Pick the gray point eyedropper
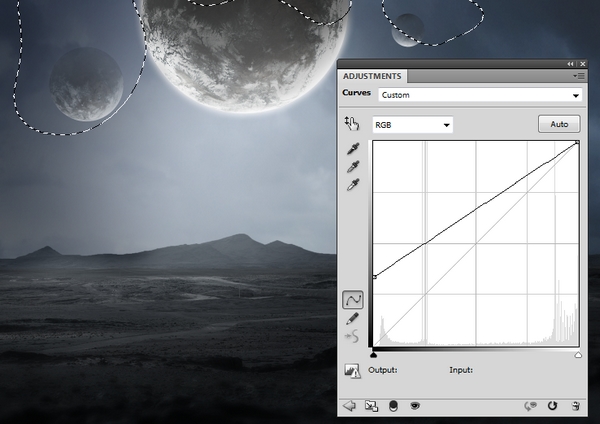 point(353,167)
